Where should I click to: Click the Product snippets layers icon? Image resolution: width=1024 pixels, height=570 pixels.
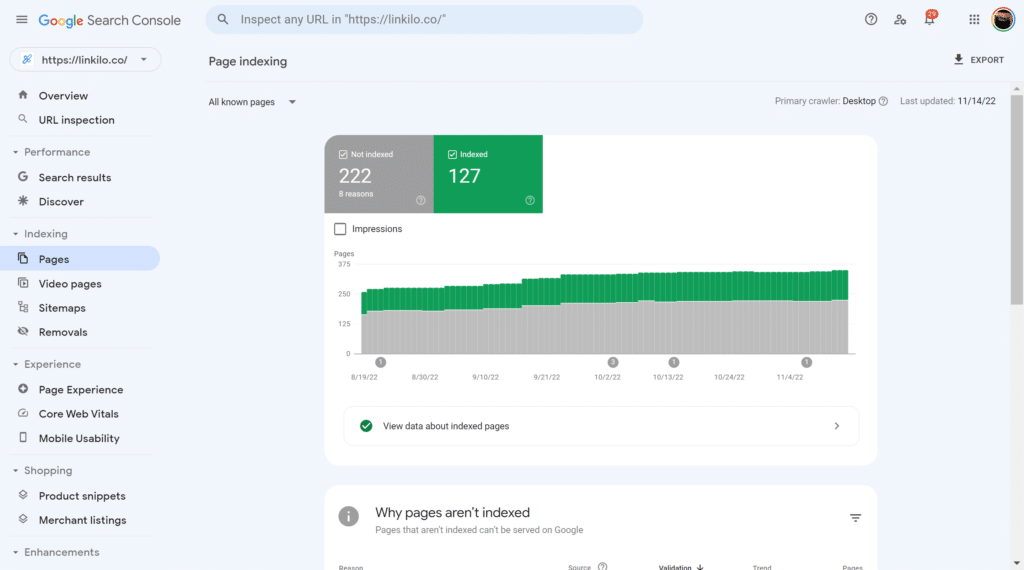pyautogui.click(x=23, y=495)
